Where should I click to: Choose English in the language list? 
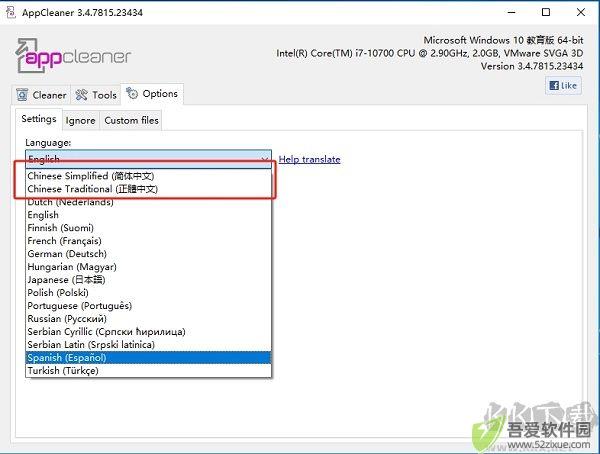(x=148, y=215)
